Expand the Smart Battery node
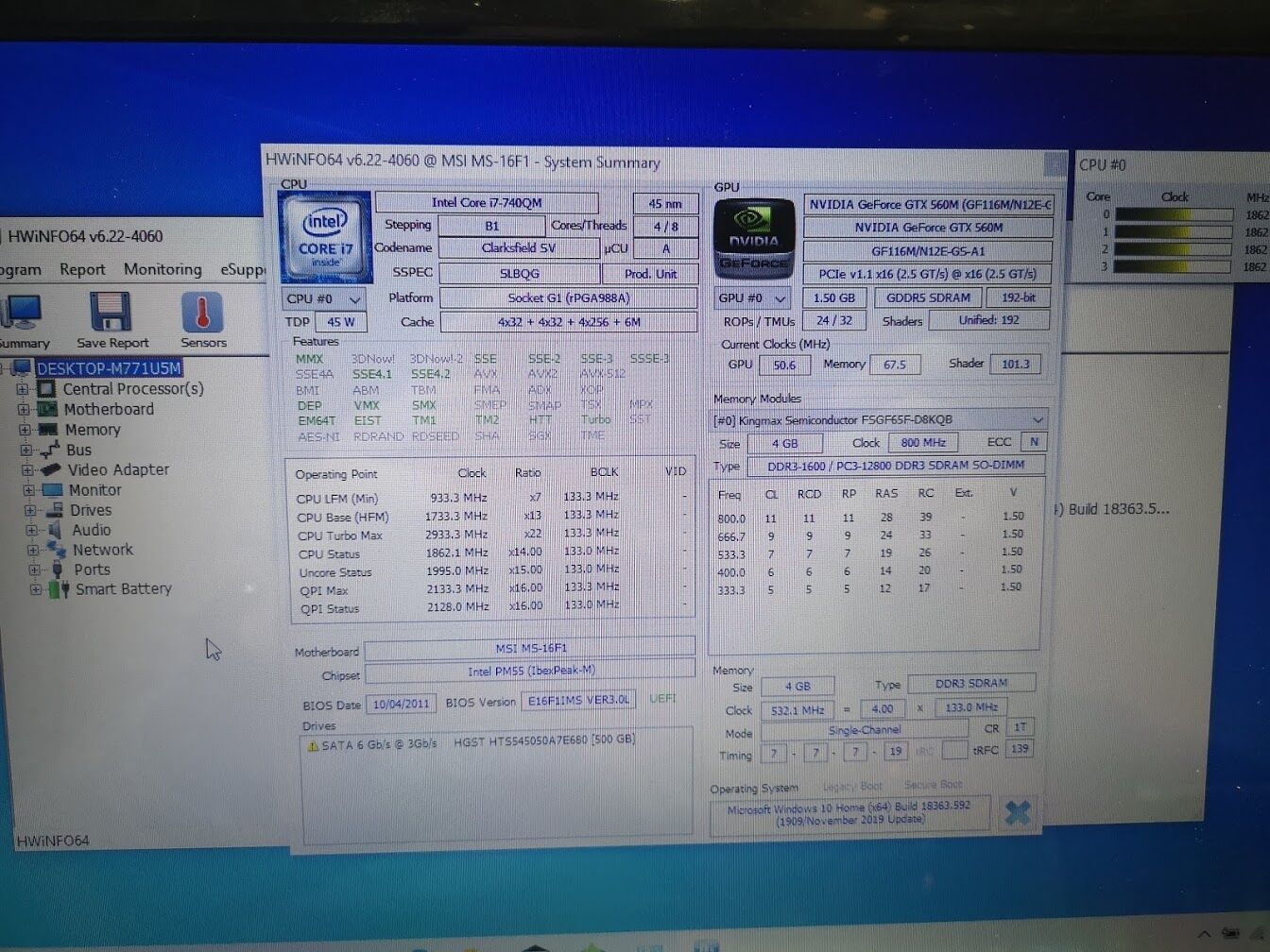Image resolution: width=1270 pixels, height=952 pixels. pos(36,589)
